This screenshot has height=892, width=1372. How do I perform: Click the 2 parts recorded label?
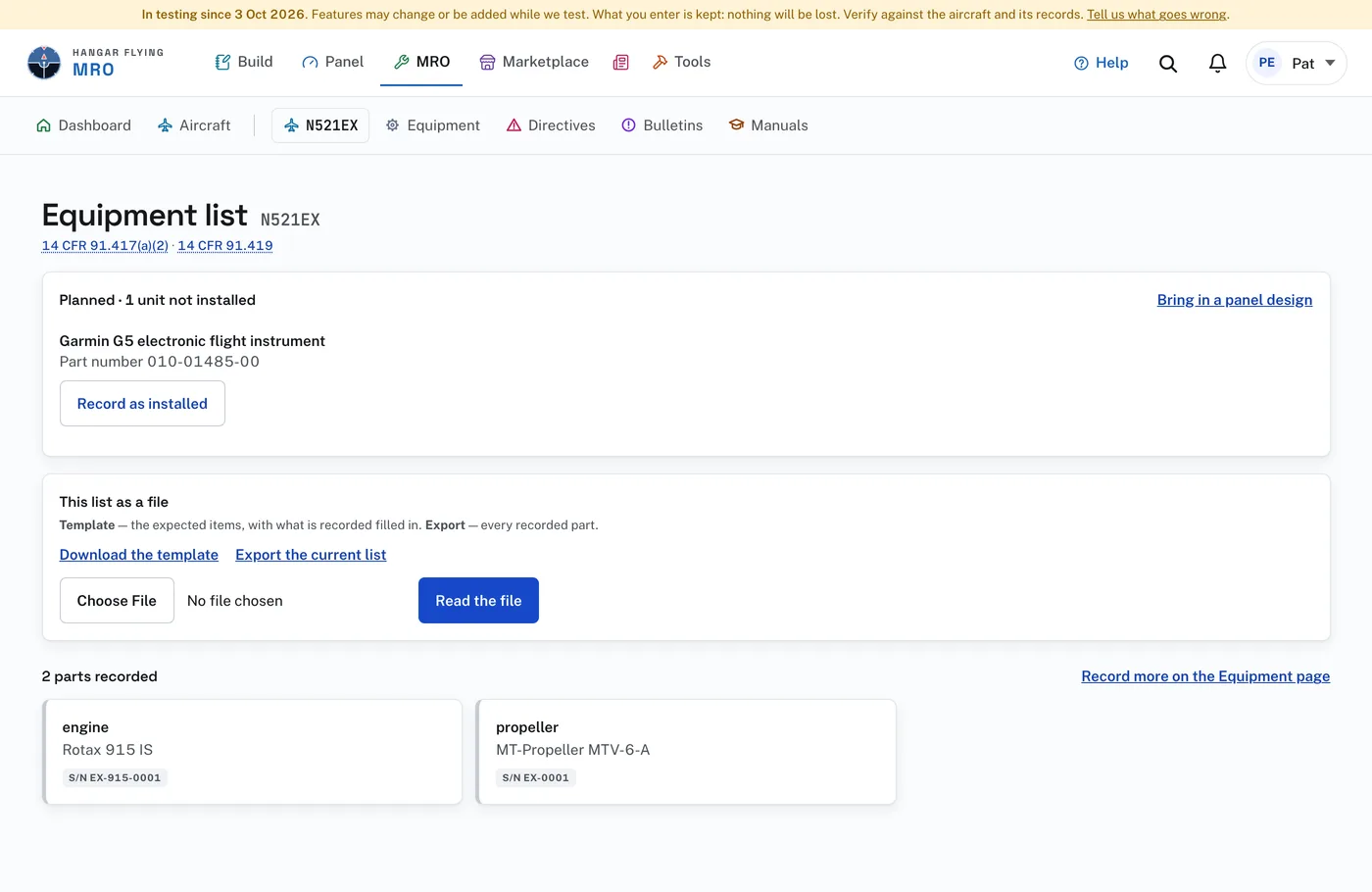click(x=100, y=676)
